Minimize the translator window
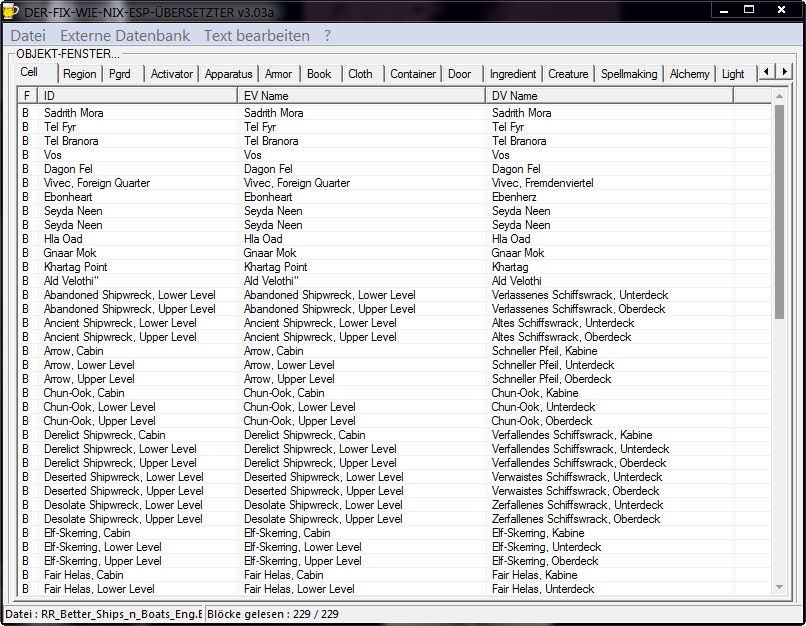Screen dimensions: 806x626 (725, 9)
